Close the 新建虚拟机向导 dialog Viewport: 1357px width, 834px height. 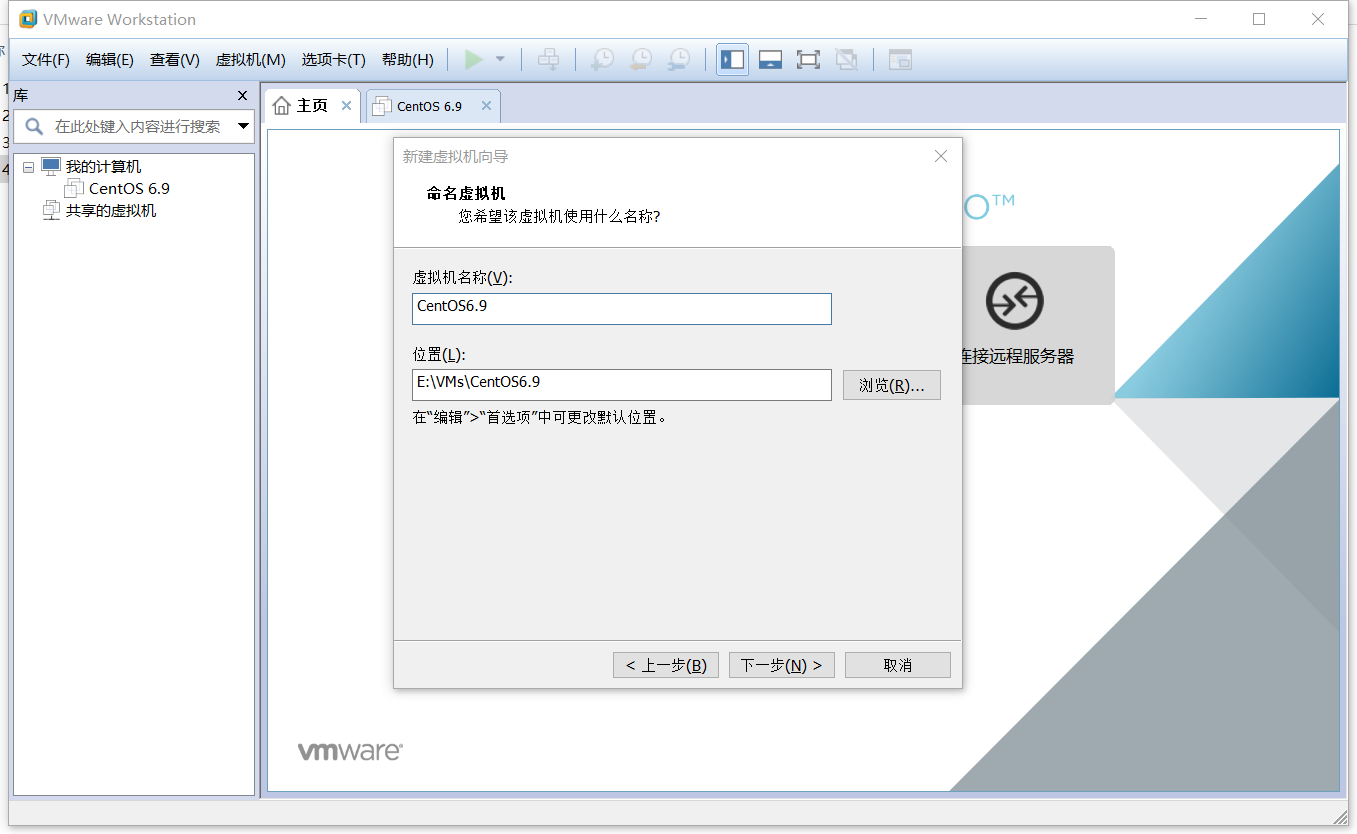pos(940,156)
